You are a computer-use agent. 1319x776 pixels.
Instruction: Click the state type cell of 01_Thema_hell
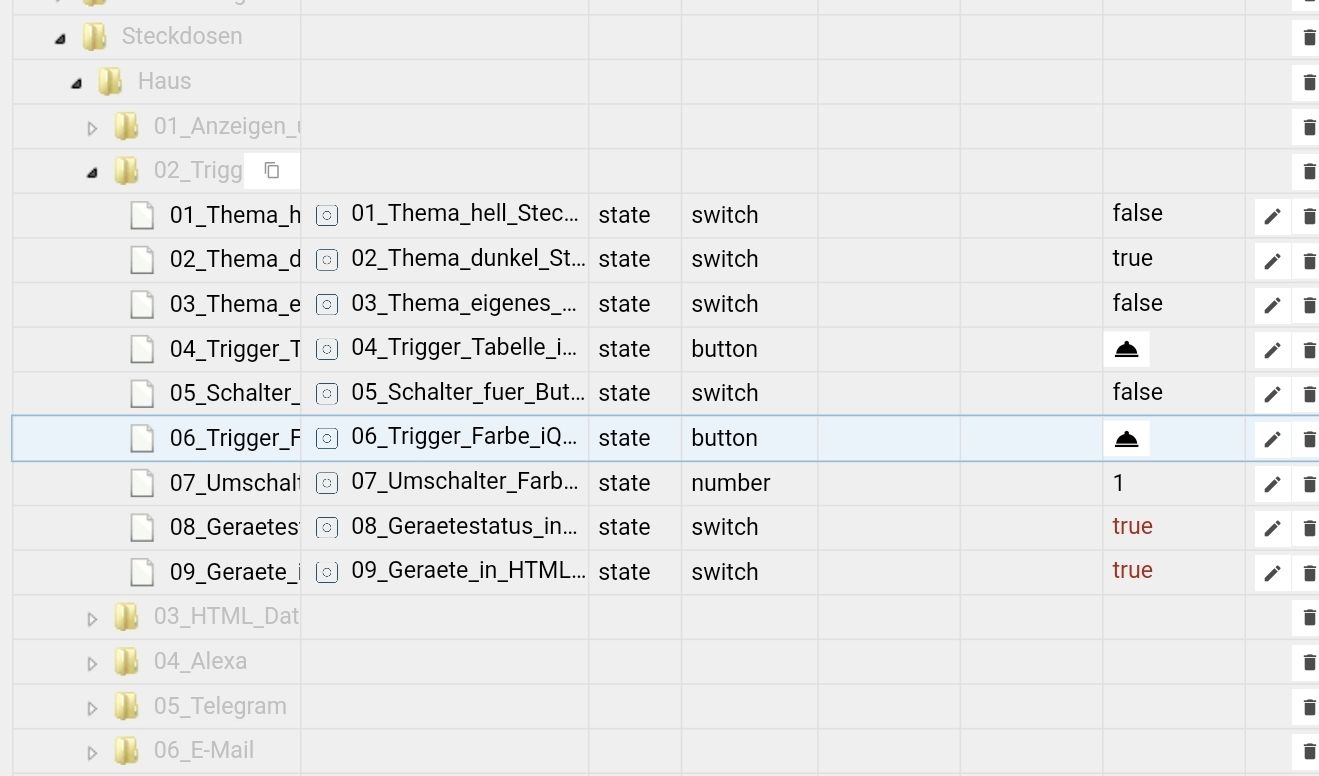click(x=624, y=215)
